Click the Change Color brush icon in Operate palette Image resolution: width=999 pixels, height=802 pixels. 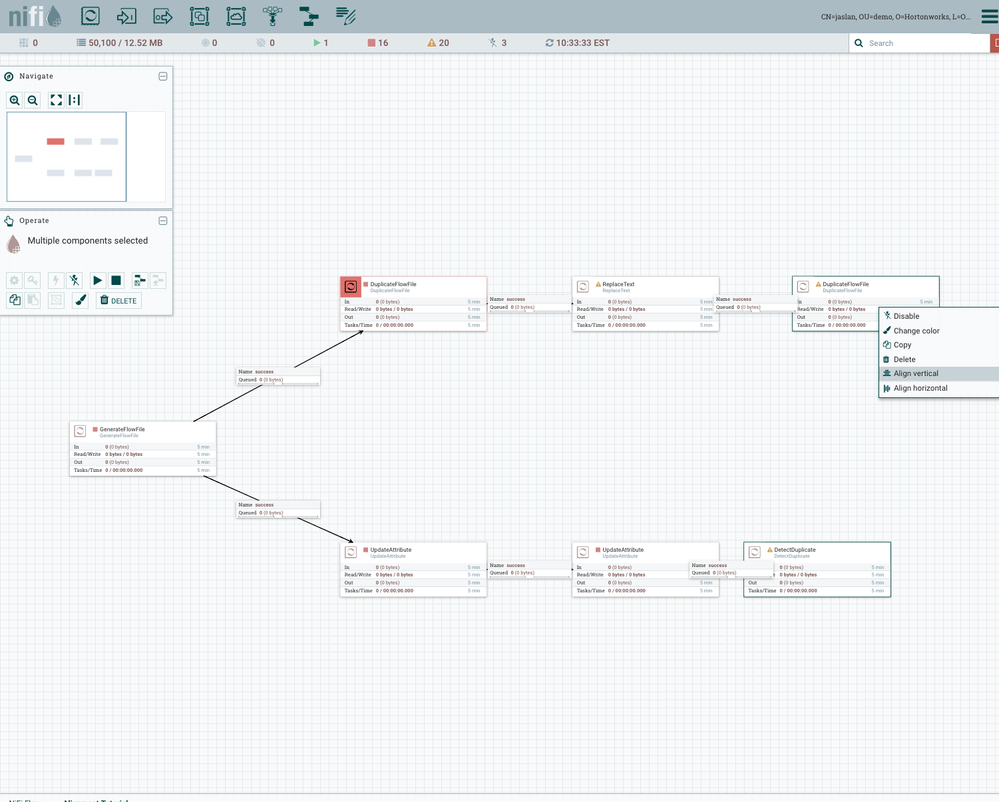[x=82, y=299]
